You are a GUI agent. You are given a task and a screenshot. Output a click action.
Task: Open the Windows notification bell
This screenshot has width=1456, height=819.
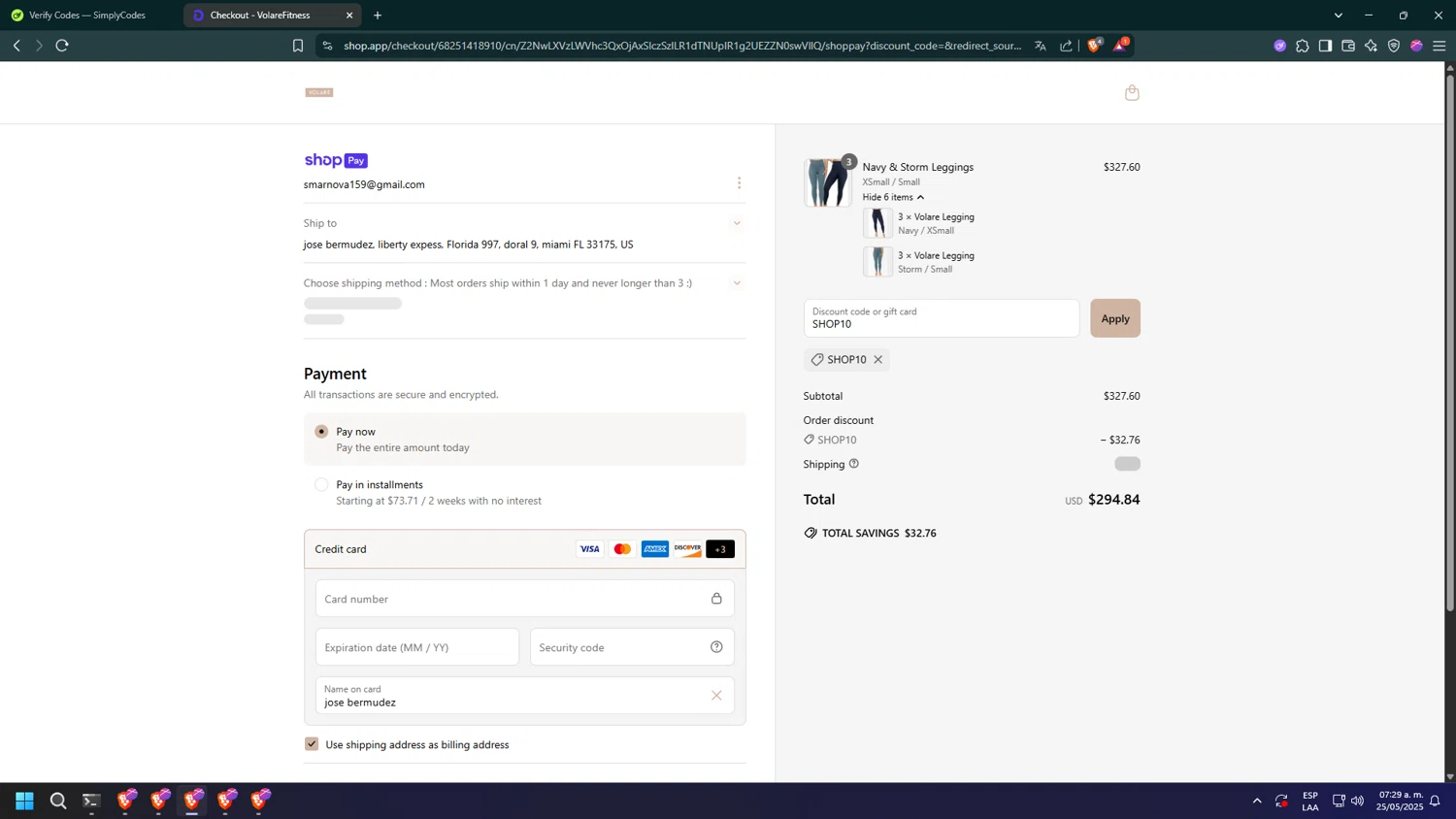(1435, 801)
